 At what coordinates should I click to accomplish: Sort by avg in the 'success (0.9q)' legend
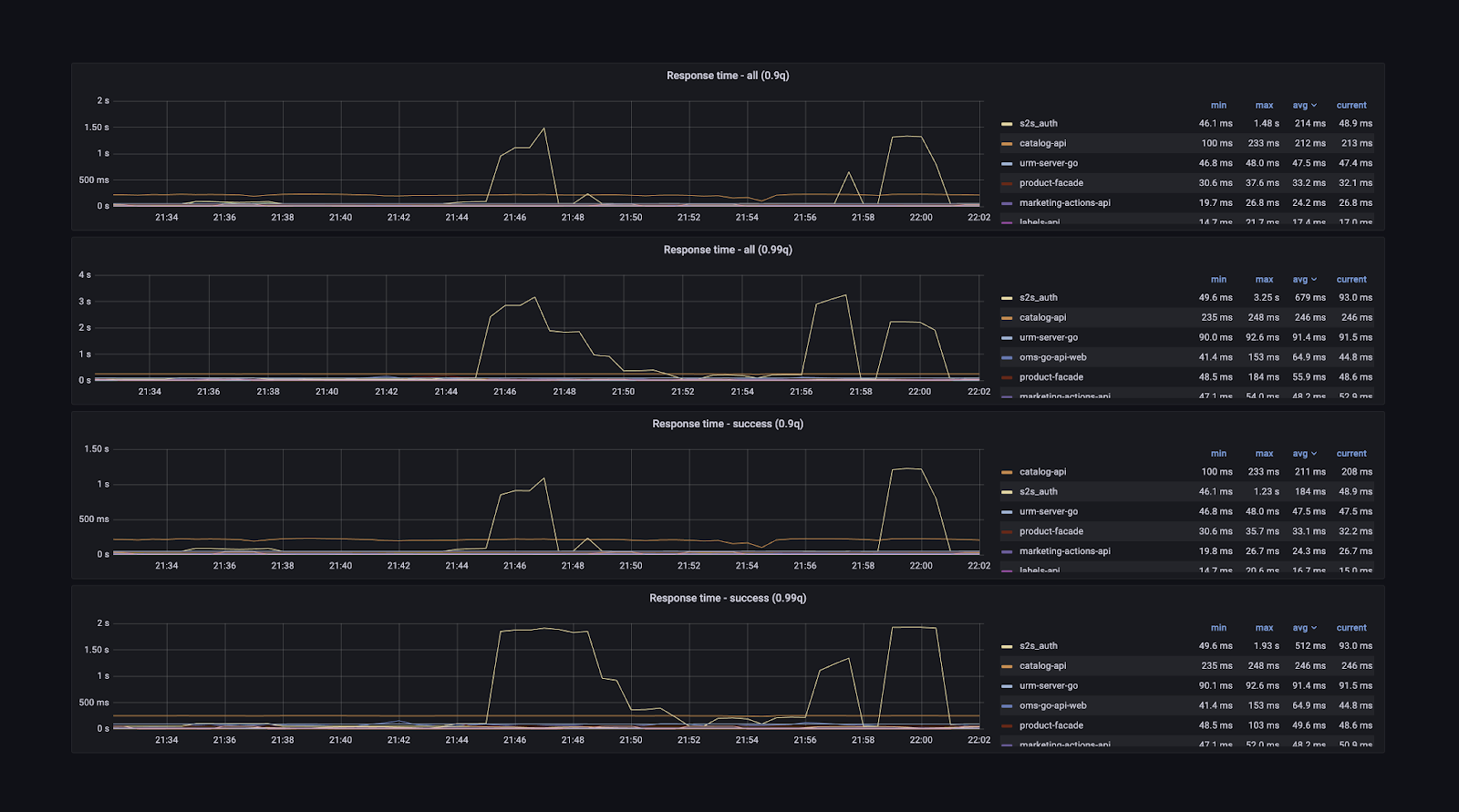click(x=1304, y=454)
